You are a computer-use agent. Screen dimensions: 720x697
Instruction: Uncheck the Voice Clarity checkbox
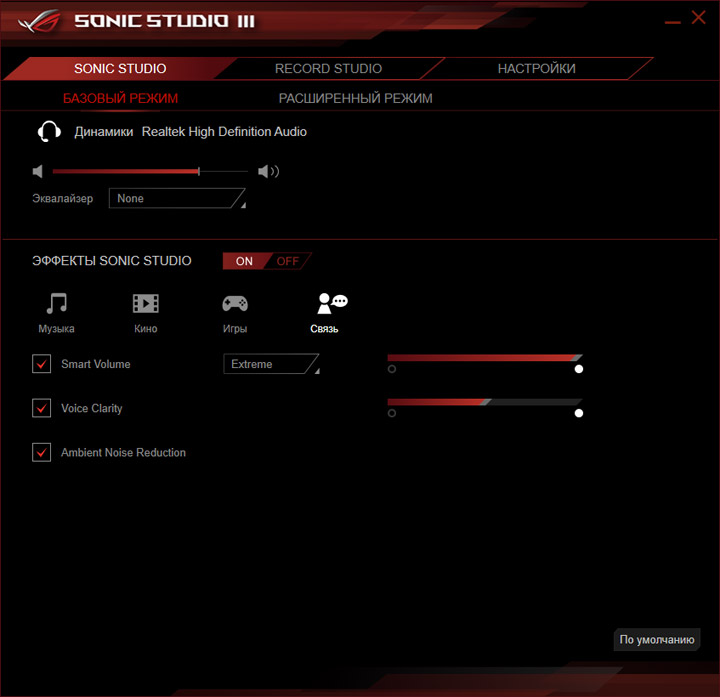[x=41, y=408]
